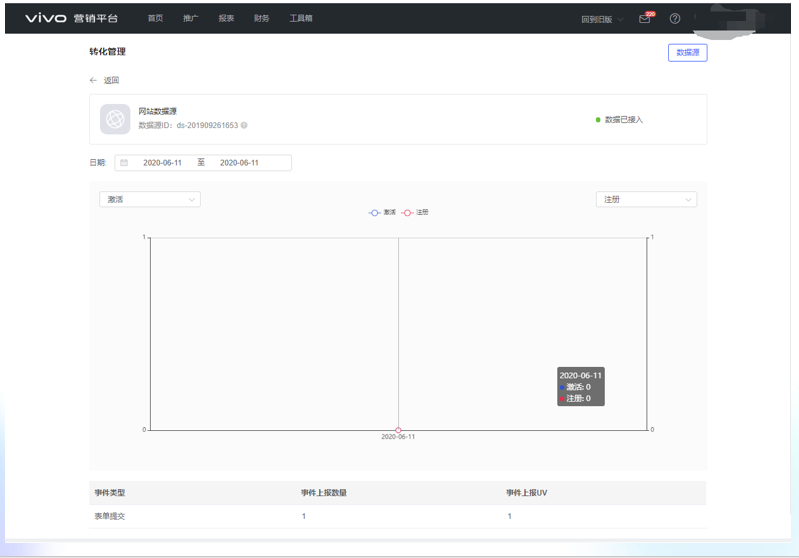
Task: Open the 财务 menu
Action: coord(261,18)
